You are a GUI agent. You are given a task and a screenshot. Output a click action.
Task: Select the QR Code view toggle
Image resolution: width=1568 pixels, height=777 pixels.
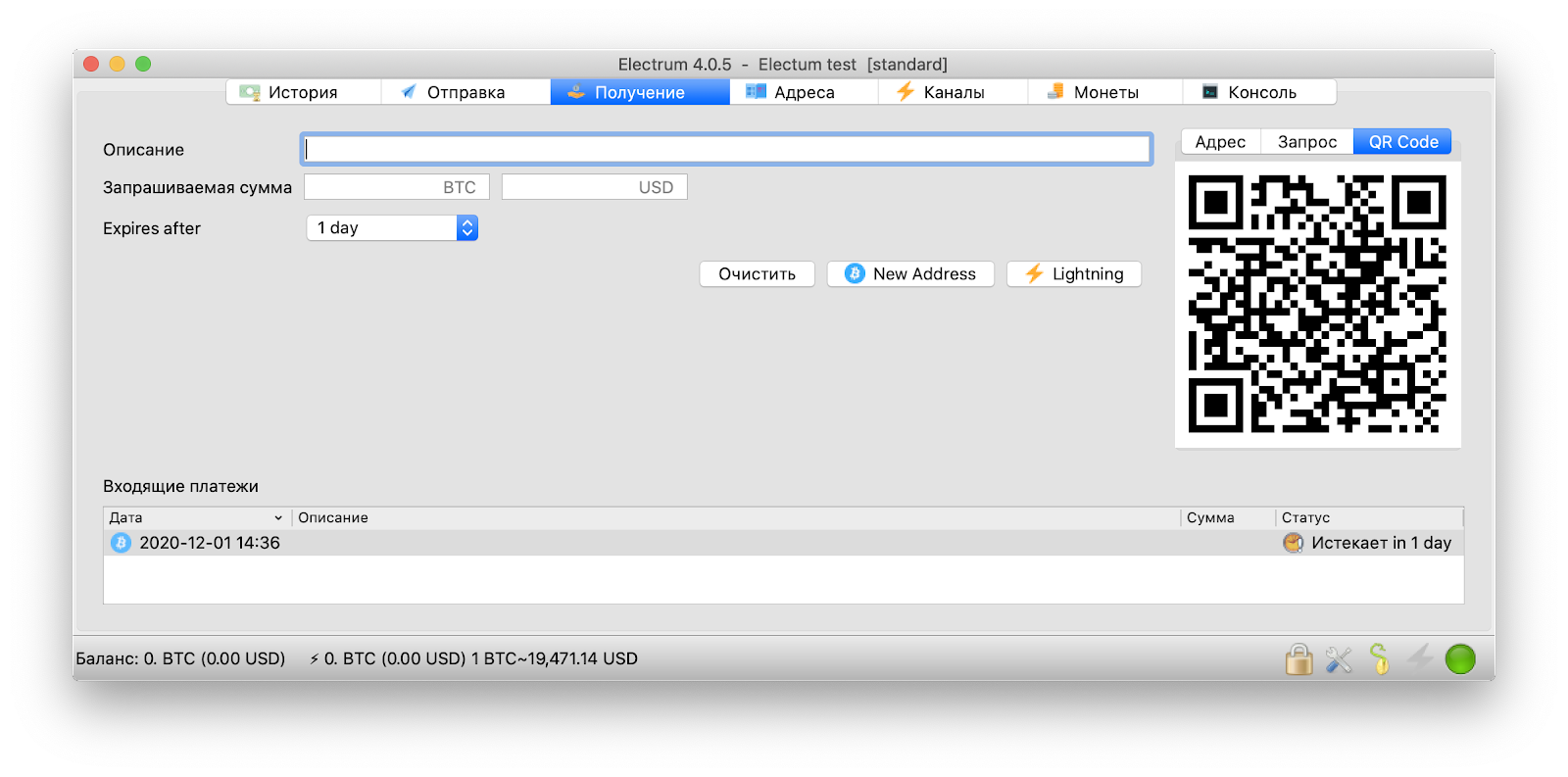click(1402, 142)
